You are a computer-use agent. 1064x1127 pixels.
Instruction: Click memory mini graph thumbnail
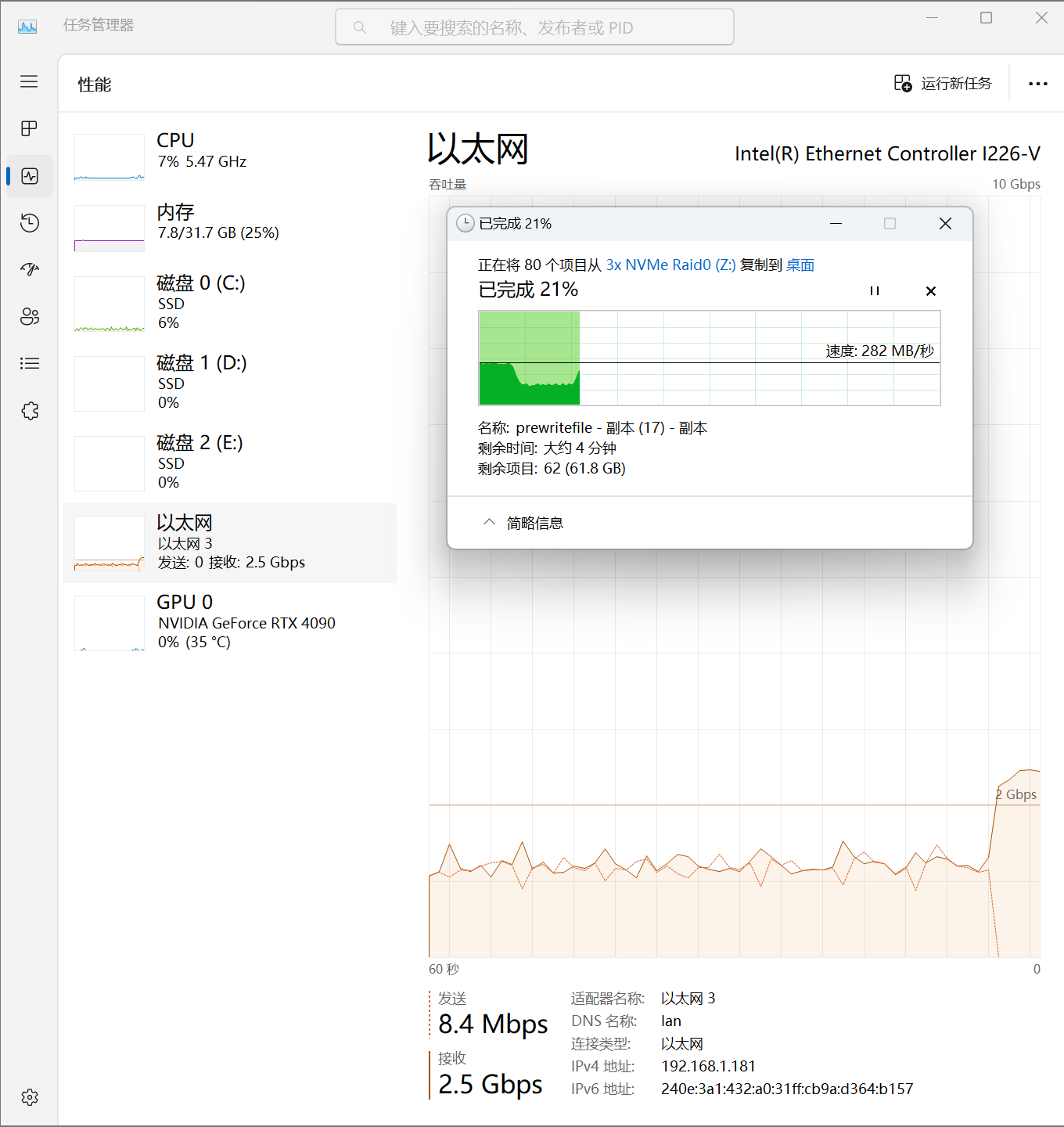point(110,229)
